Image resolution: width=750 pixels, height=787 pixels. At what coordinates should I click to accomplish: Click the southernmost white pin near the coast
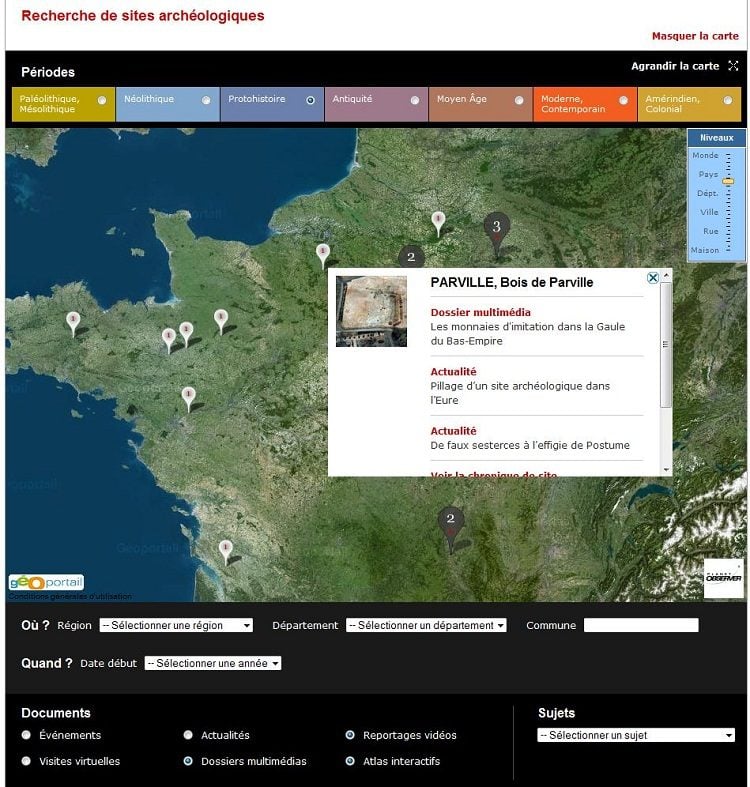click(x=226, y=549)
